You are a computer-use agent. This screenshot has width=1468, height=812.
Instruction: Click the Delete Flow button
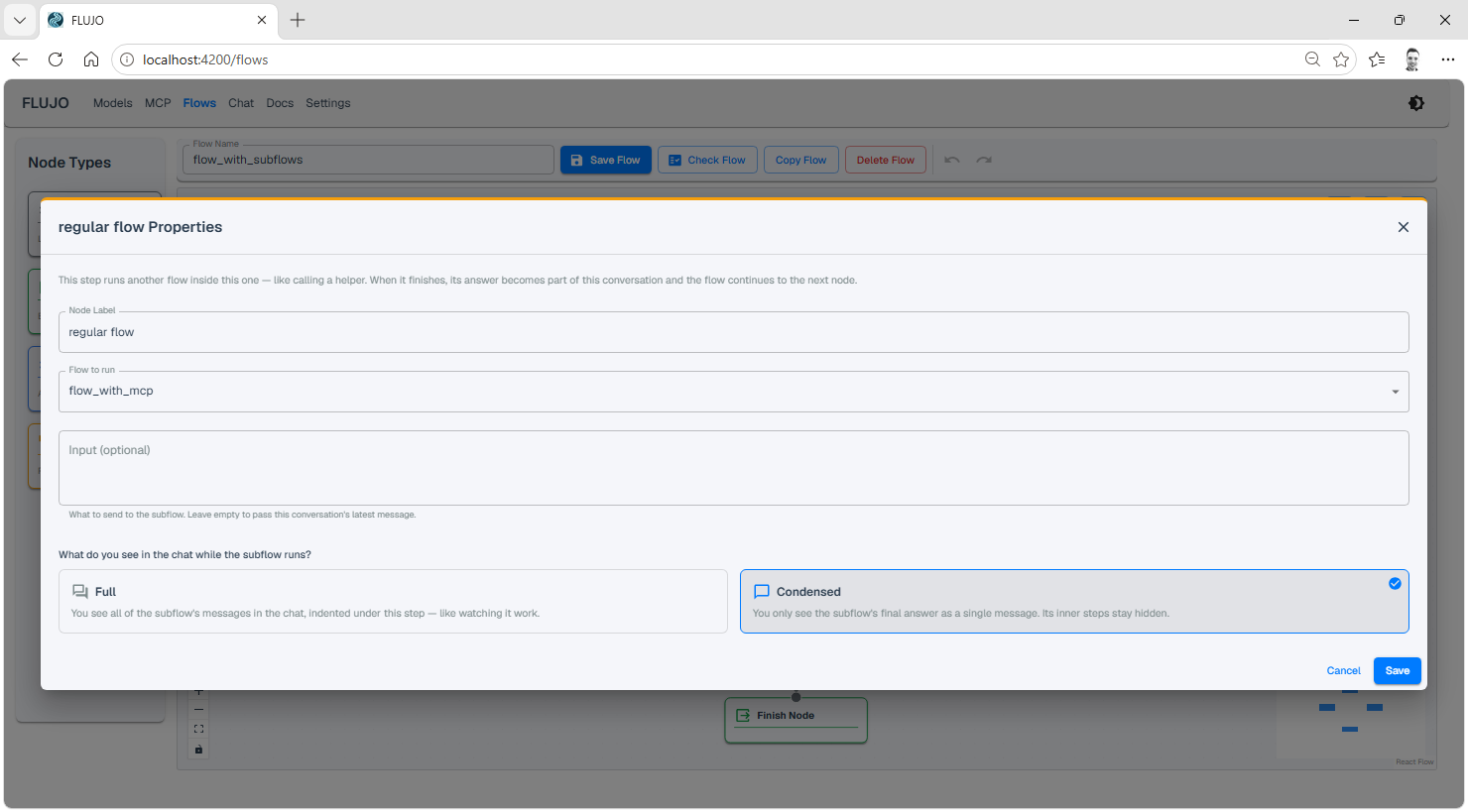point(885,160)
